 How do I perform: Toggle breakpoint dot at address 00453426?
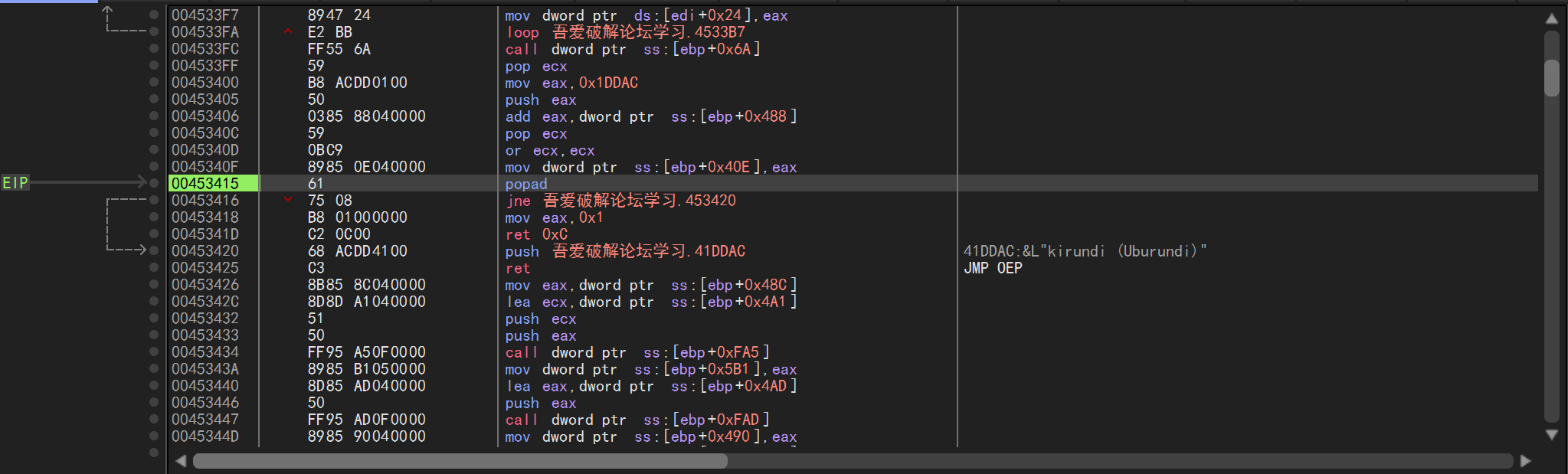(x=154, y=285)
